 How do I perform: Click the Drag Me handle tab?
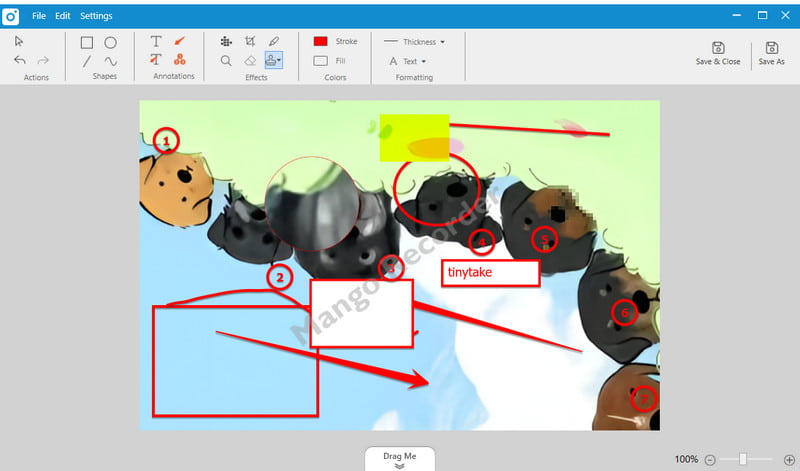tap(400, 459)
